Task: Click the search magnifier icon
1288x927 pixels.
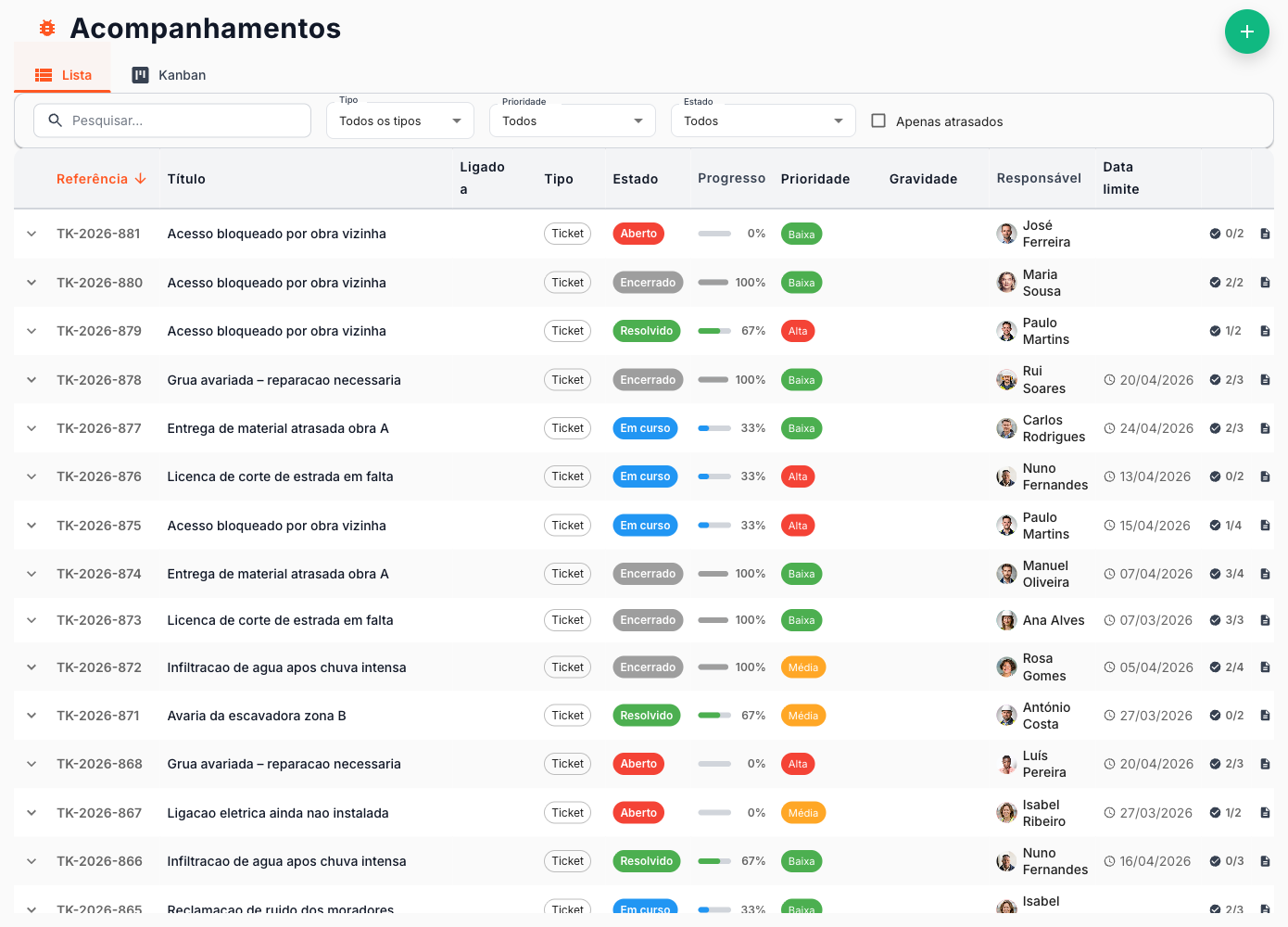Action: tap(56, 121)
